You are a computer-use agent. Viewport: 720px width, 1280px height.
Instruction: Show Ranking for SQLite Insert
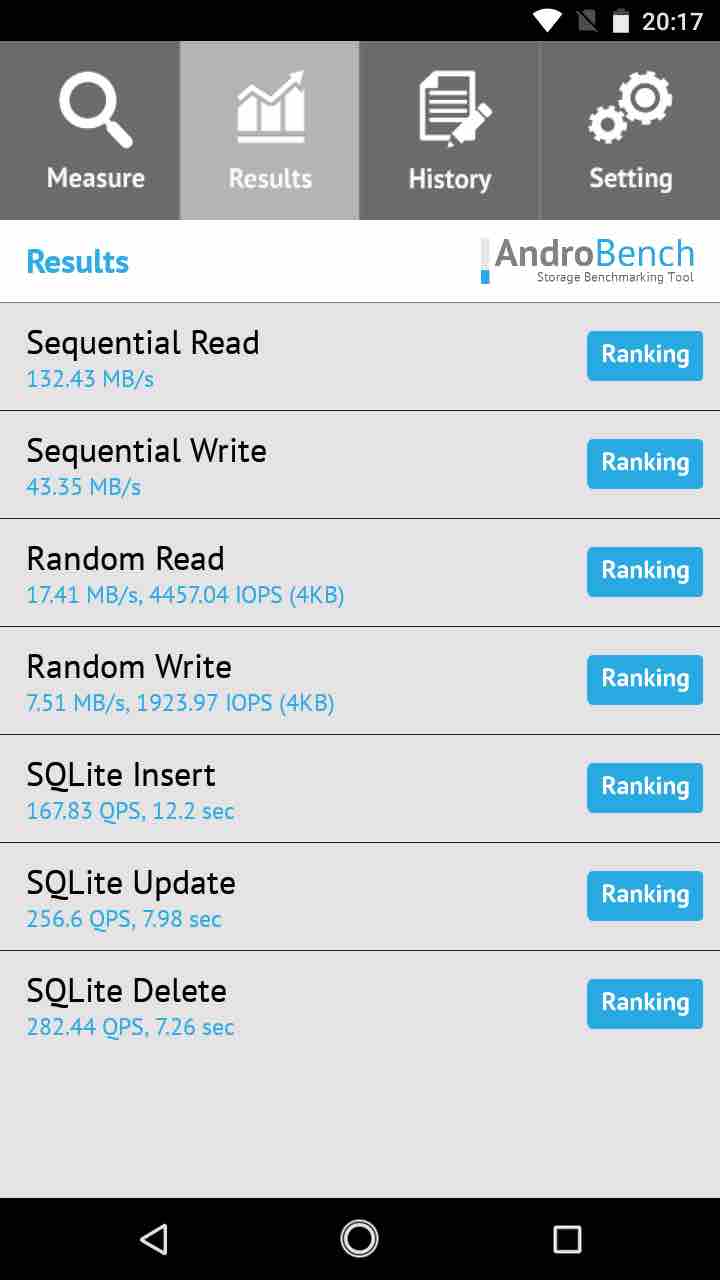point(644,788)
